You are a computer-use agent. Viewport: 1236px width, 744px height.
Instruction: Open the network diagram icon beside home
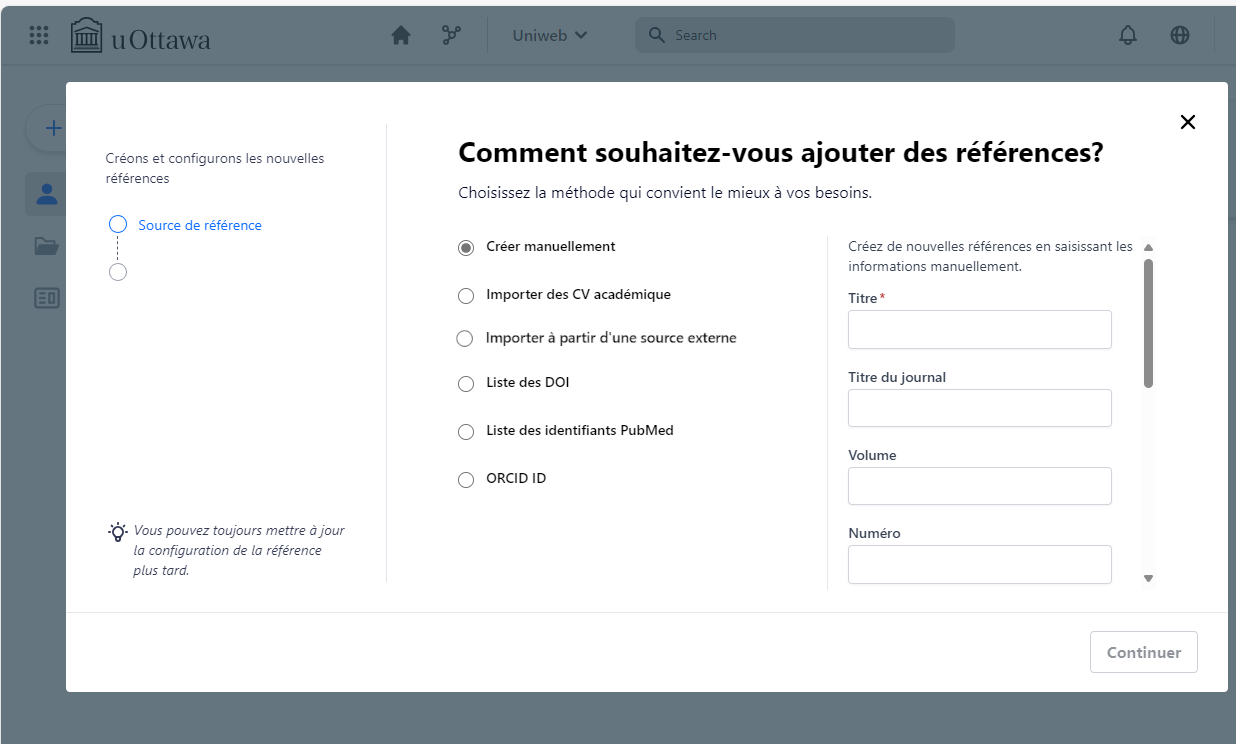click(450, 34)
